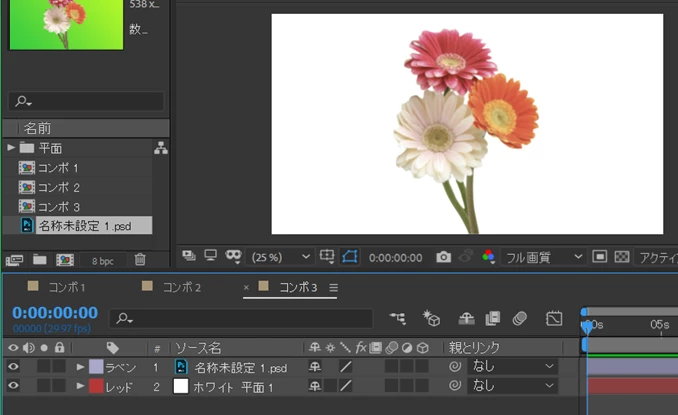Open composition mini-flowchart icon

398,319
